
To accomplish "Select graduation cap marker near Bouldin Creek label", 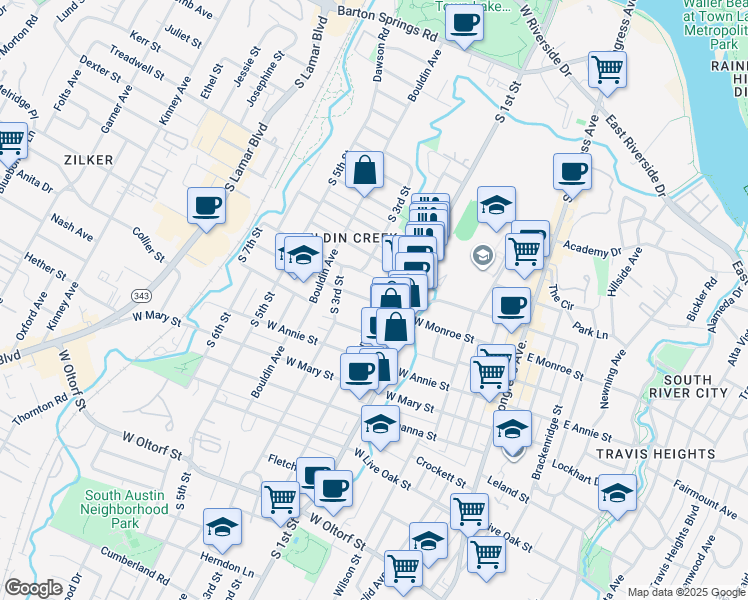I will pyautogui.click(x=303, y=256).
